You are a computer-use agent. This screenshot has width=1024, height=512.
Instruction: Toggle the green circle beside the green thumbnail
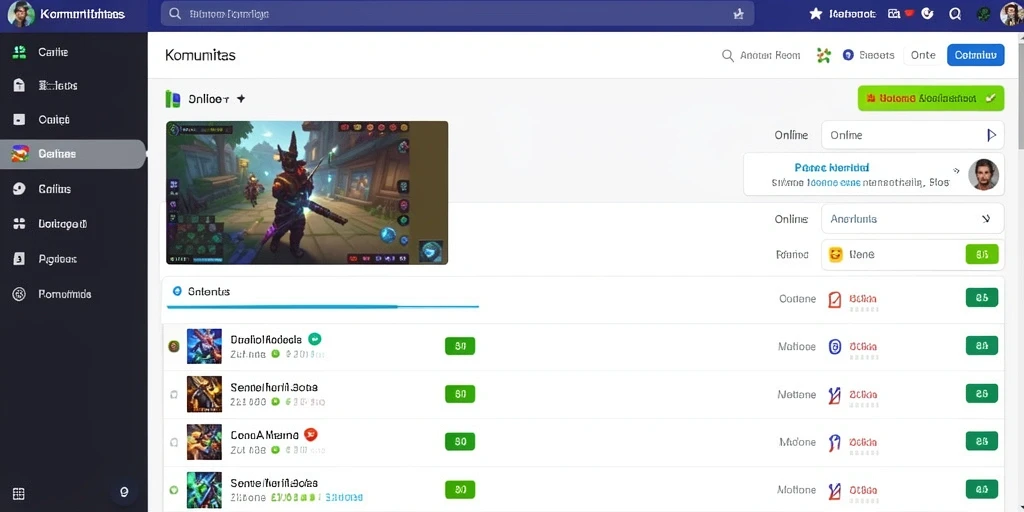[x=173, y=489]
